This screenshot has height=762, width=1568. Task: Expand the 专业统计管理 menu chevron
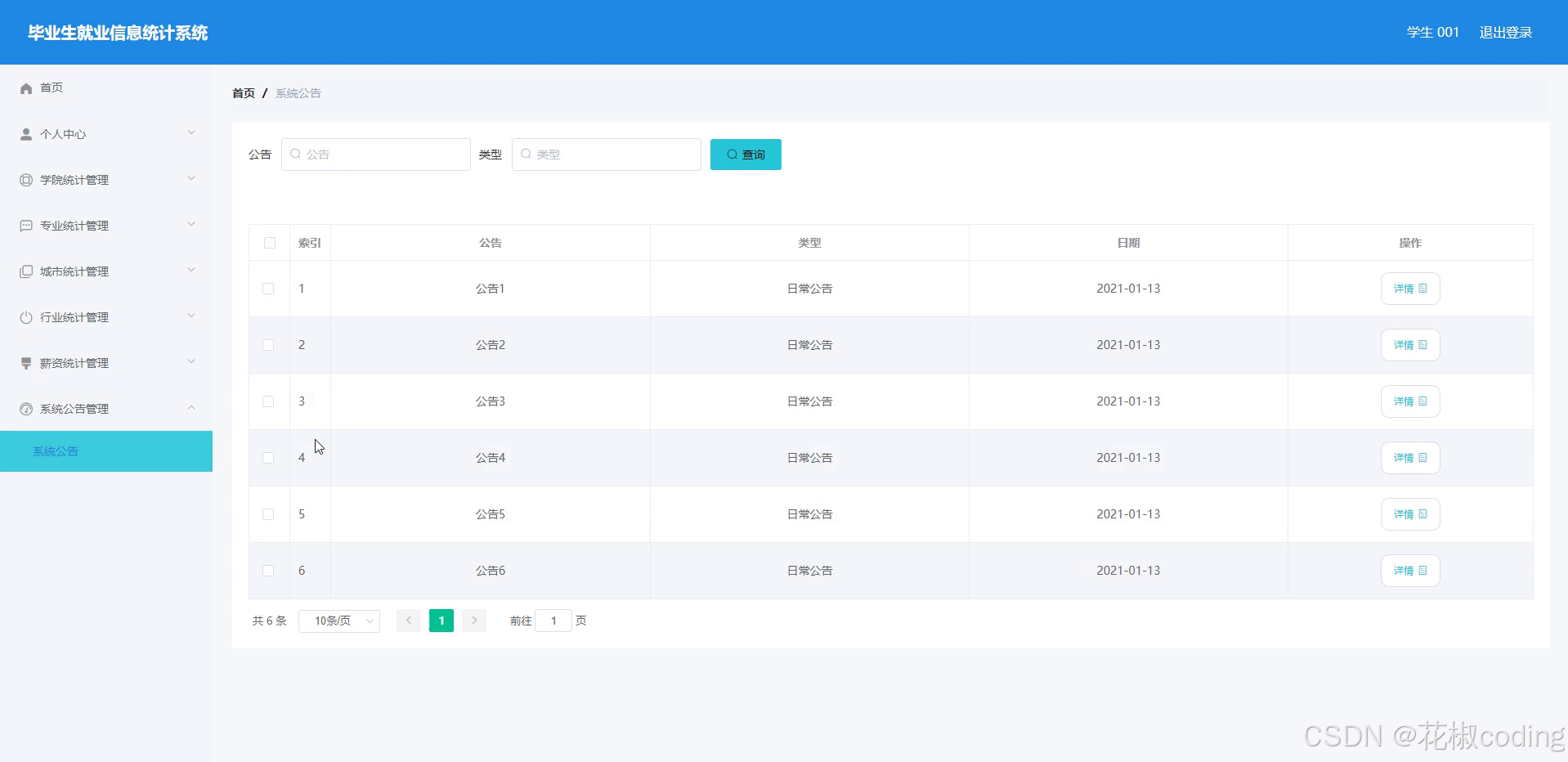191,224
